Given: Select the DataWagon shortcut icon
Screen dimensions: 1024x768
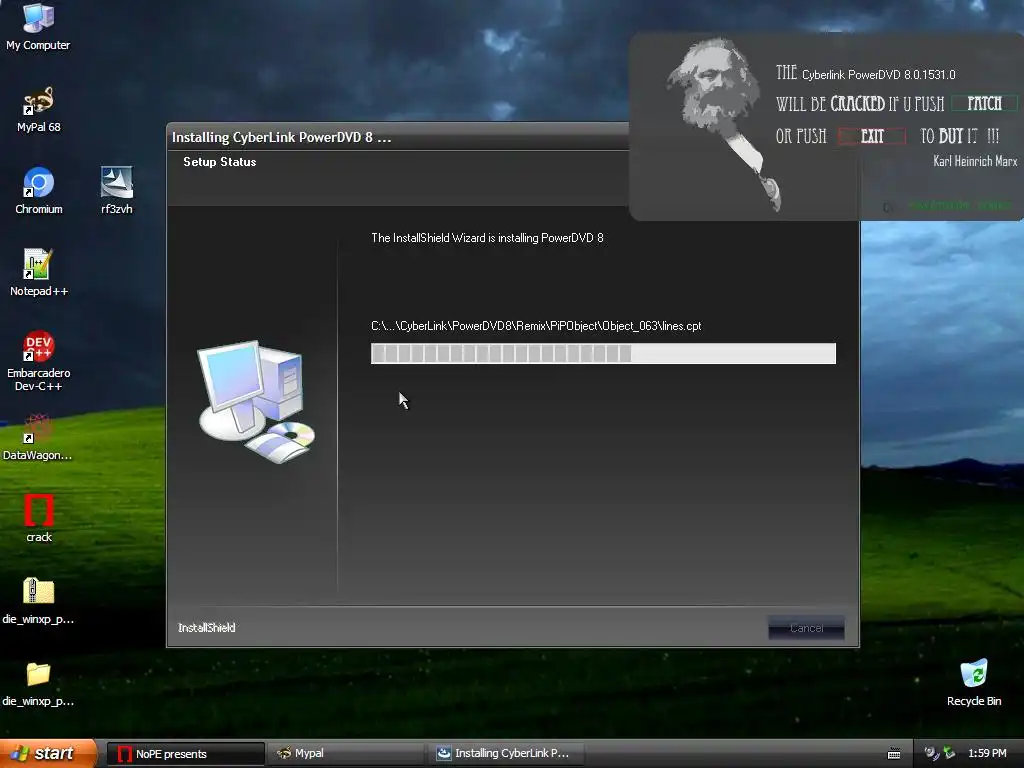Looking at the screenshot, I should (38, 437).
